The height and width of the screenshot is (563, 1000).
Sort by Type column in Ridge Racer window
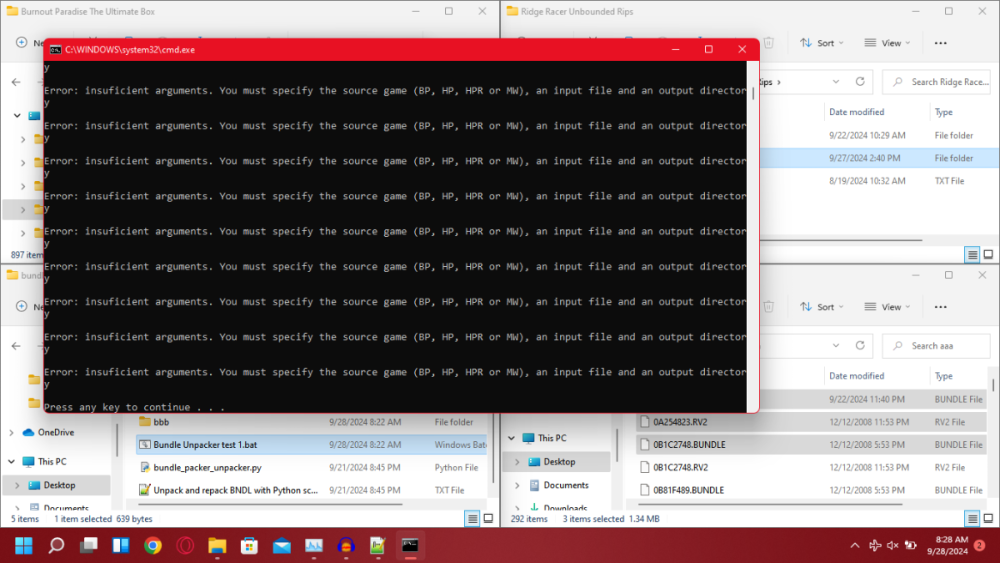944,112
